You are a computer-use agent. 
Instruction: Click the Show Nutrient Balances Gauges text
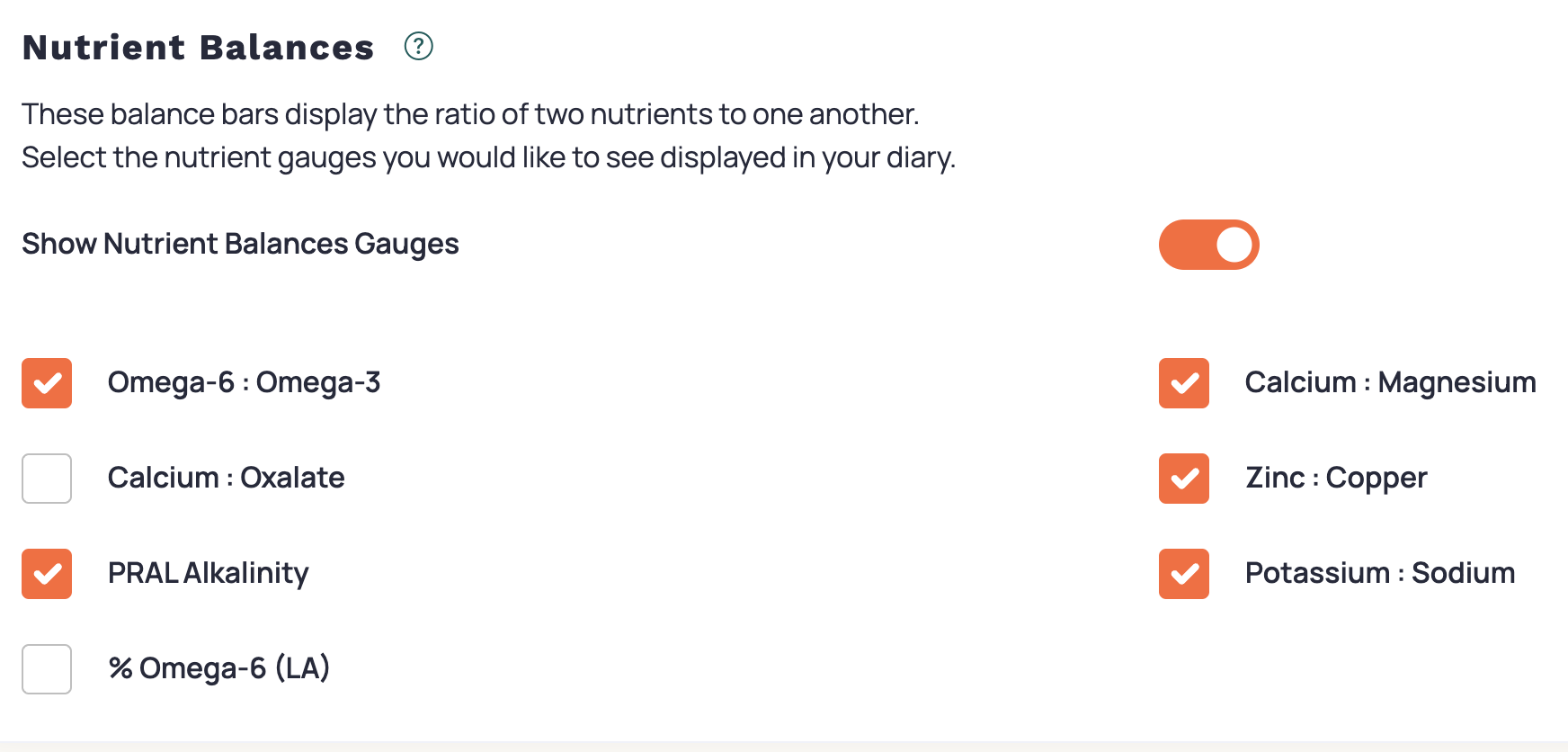[240, 244]
